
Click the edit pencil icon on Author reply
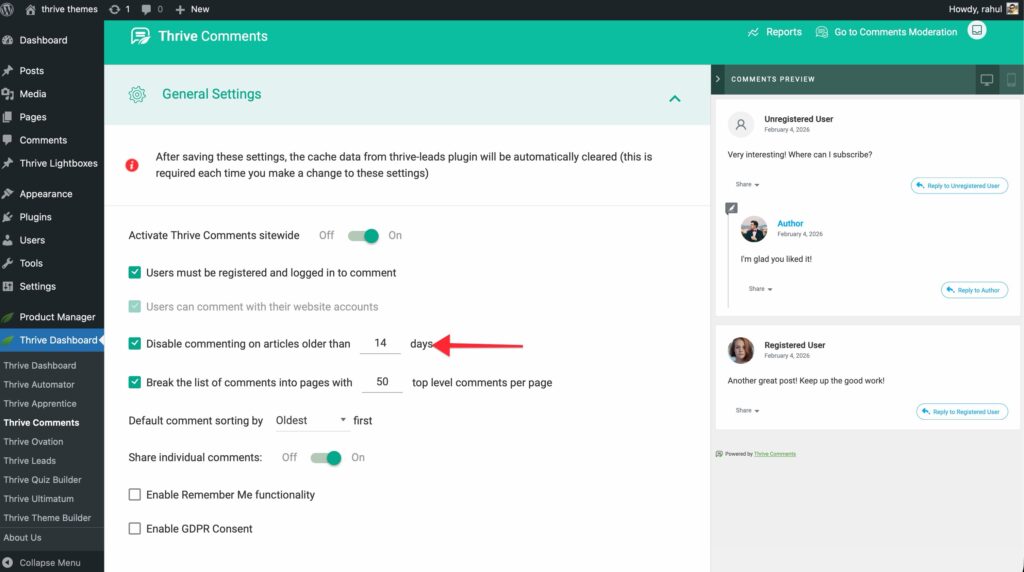point(731,208)
